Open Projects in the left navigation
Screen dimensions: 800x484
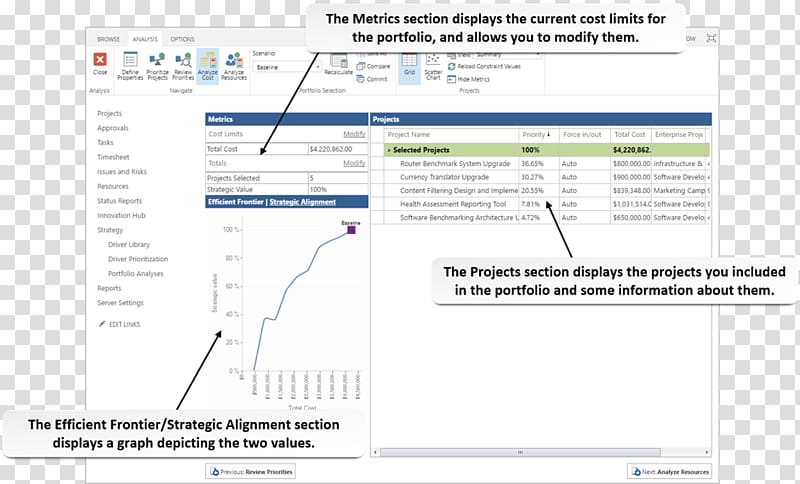(x=109, y=113)
